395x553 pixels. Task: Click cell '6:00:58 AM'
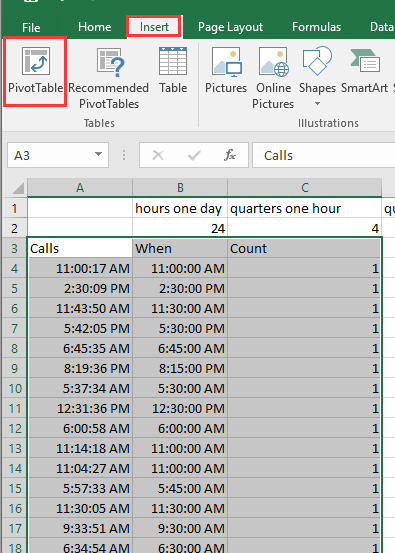tap(80, 428)
